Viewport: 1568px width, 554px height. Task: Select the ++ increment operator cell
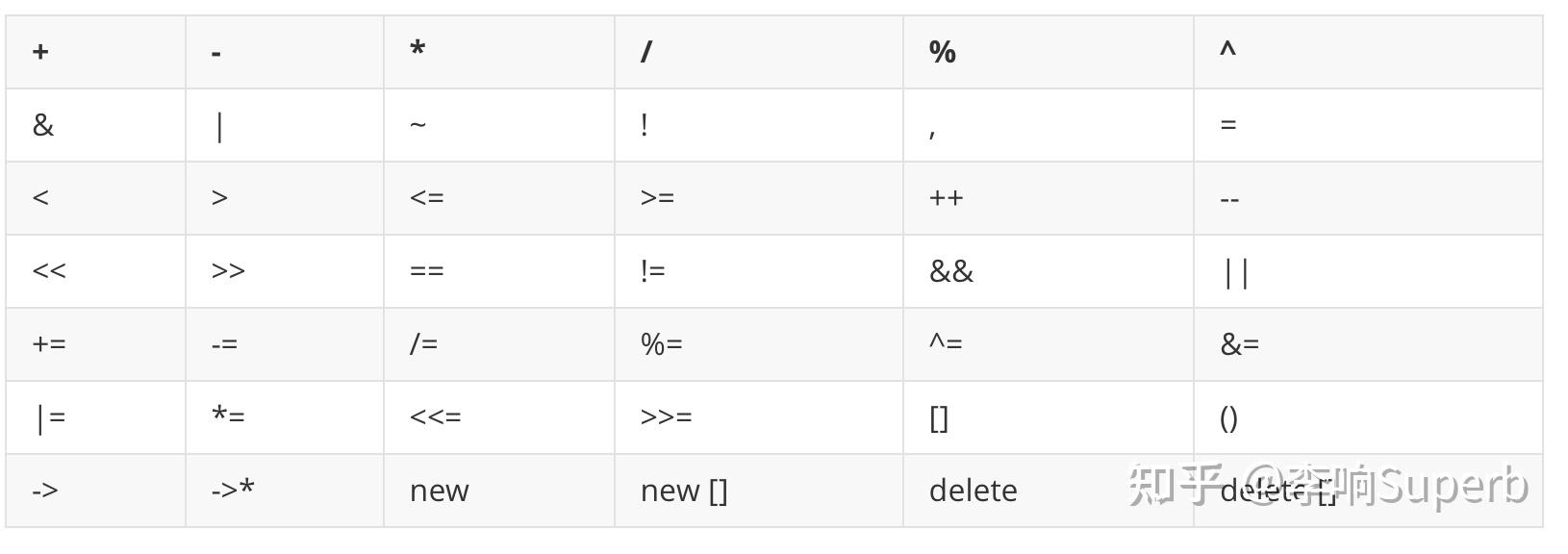(x=1049, y=198)
